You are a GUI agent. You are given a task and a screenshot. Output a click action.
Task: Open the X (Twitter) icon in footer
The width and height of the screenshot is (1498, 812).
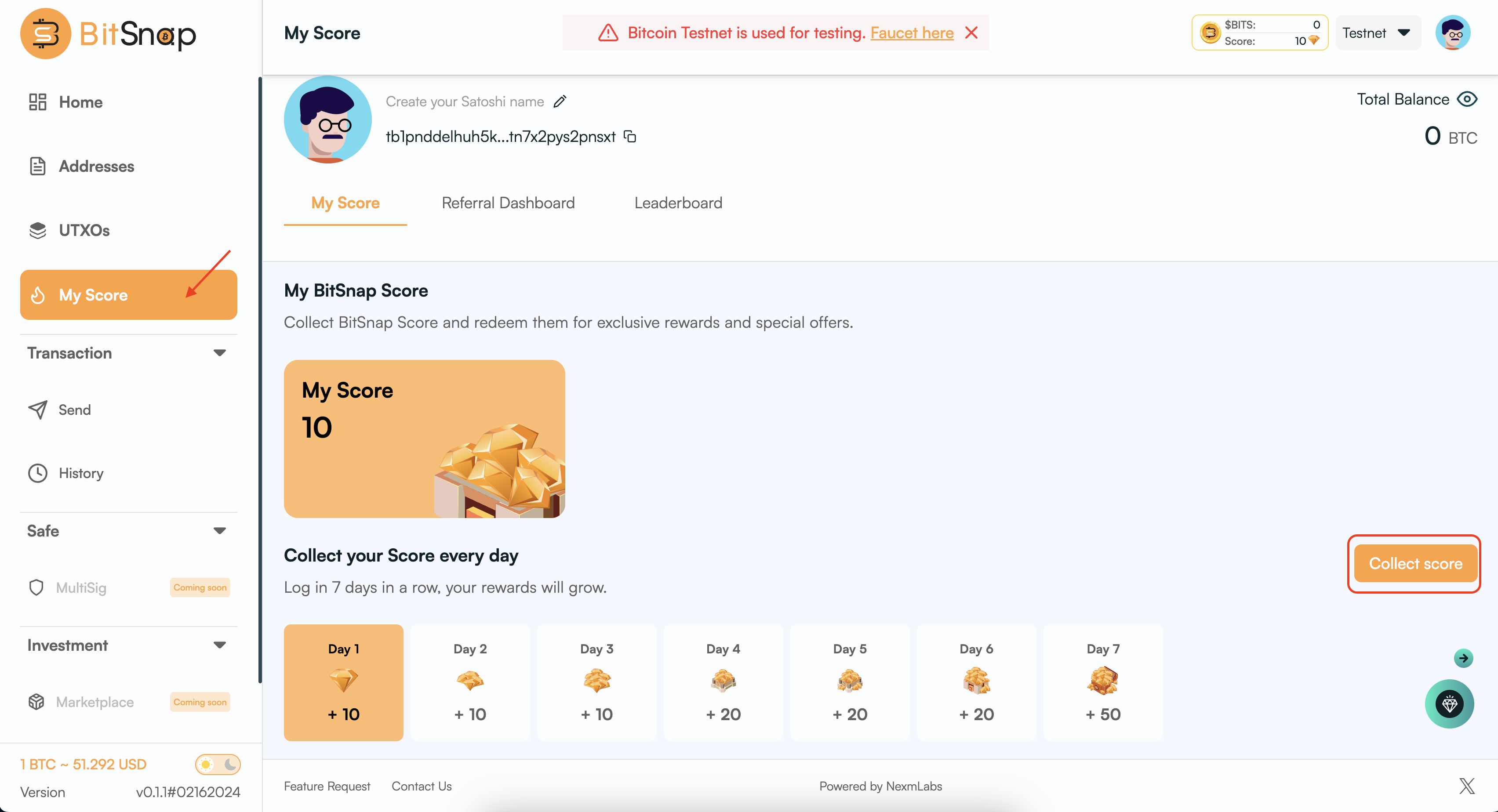tap(1466, 786)
